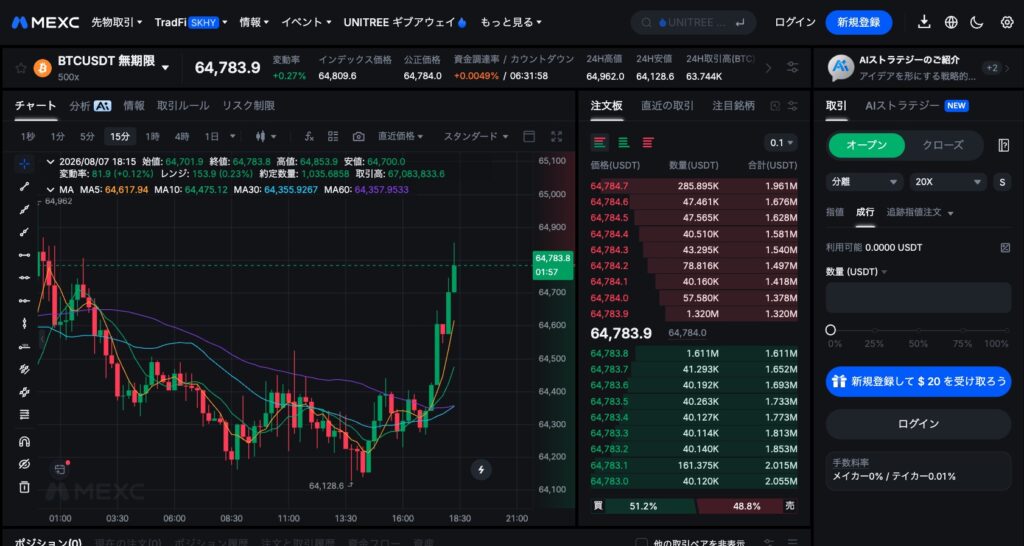
Task: Click 新規登録 button in header
Action: point(859,22)
